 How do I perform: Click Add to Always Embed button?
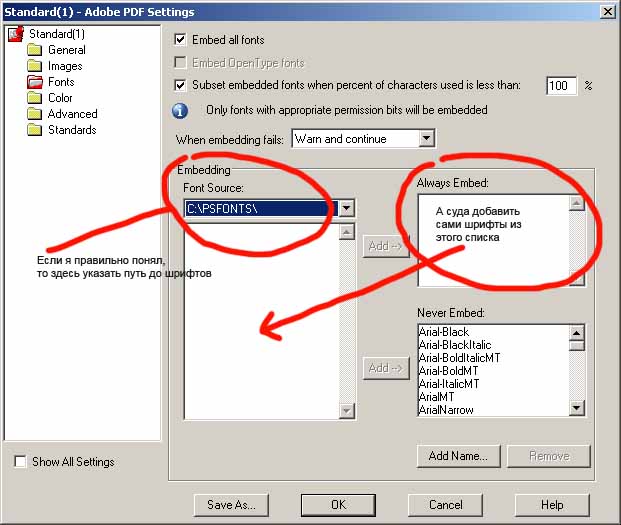(386, 246)
